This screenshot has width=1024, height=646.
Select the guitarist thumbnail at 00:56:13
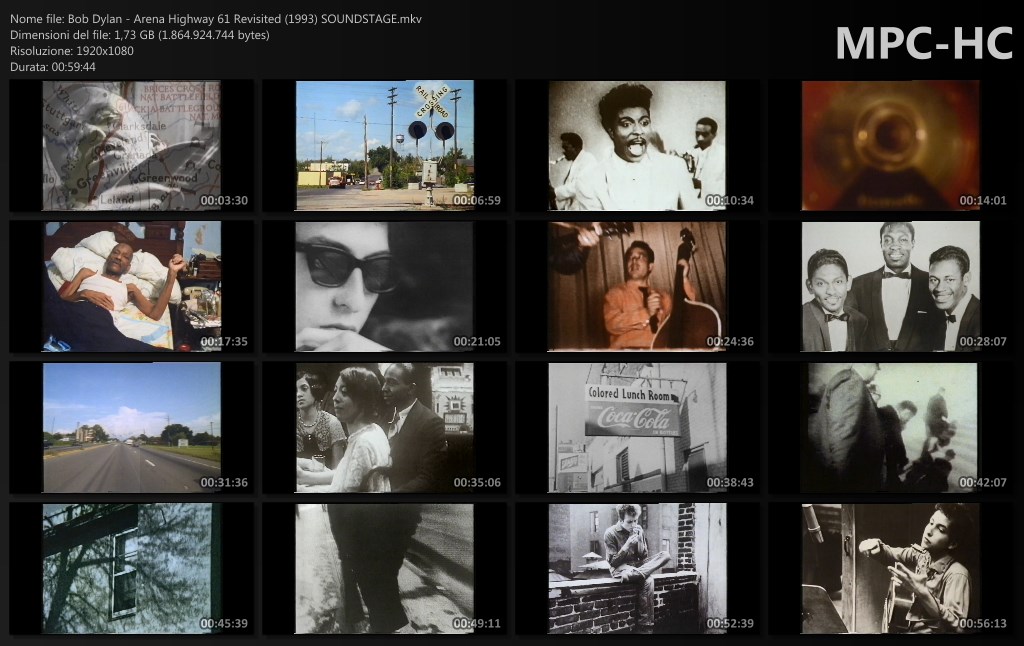(x=891, y=568)
